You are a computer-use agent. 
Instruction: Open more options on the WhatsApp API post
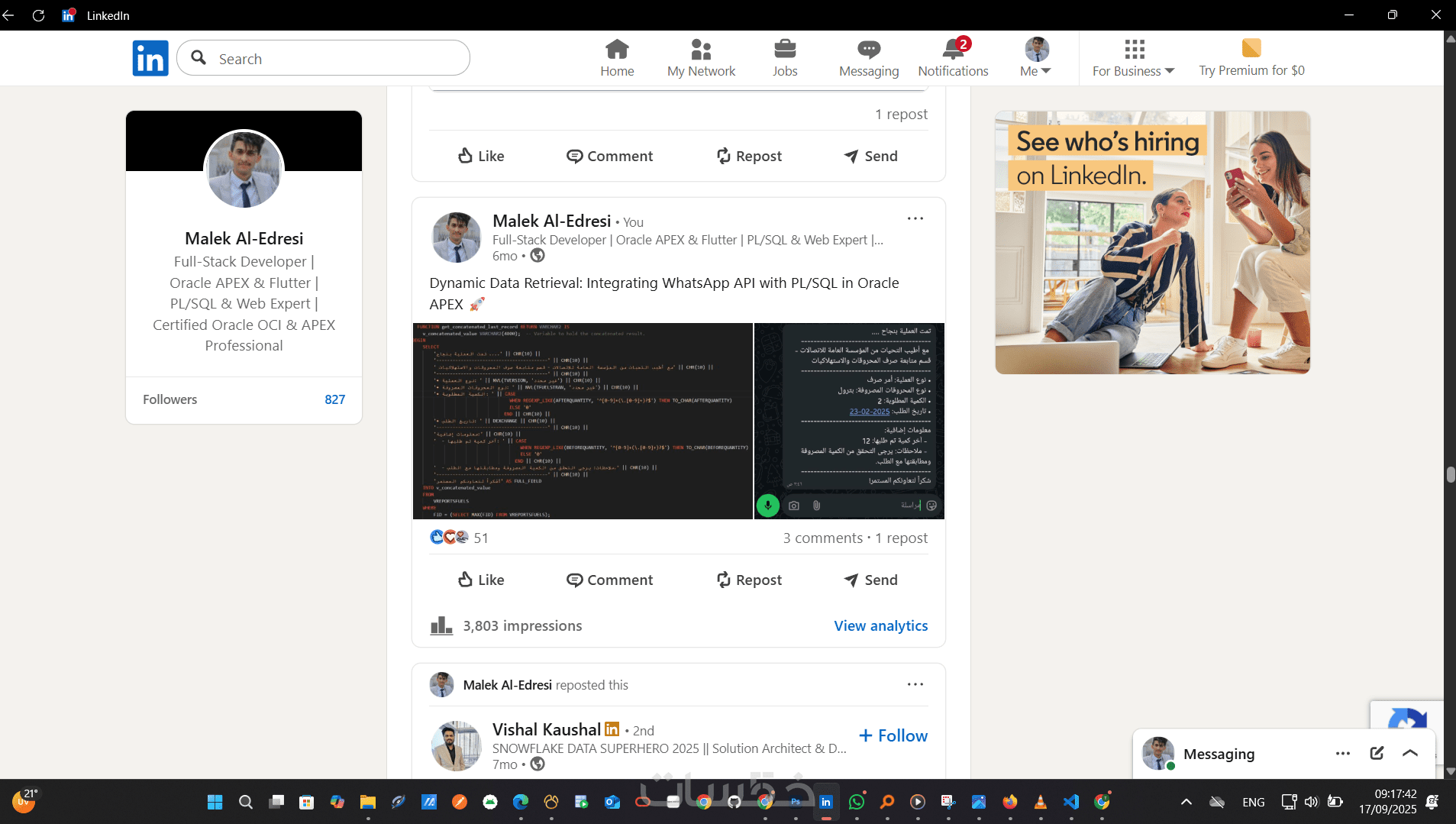pos(915,218)
